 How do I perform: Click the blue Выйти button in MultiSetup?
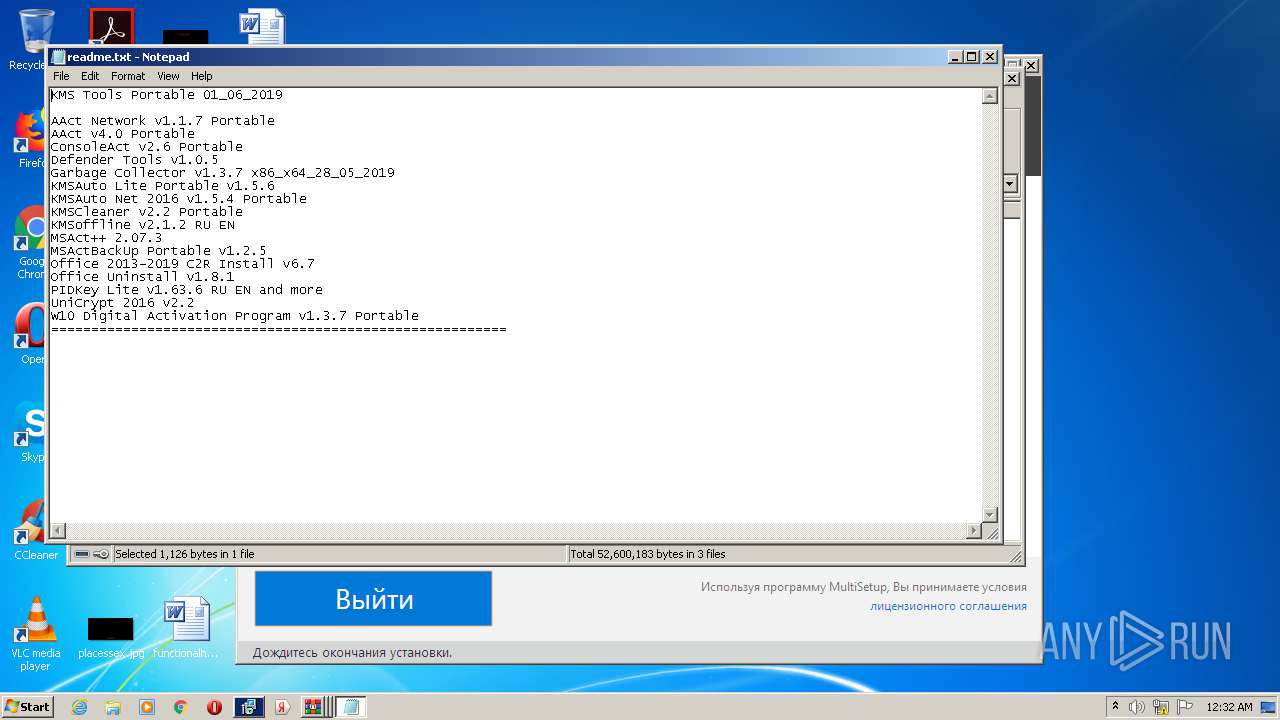point(373,599)
